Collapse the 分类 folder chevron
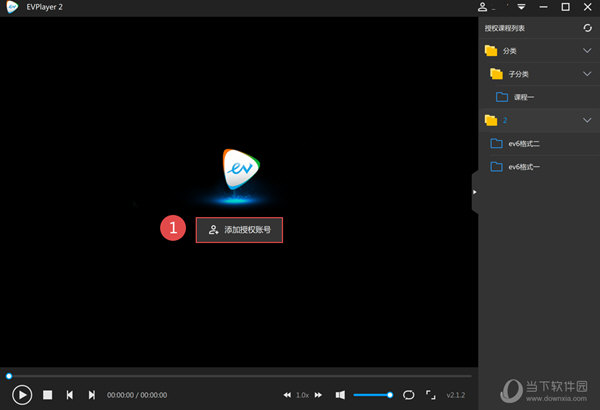The width and height of the screenshot is (600, 410). tap(587, 51)
